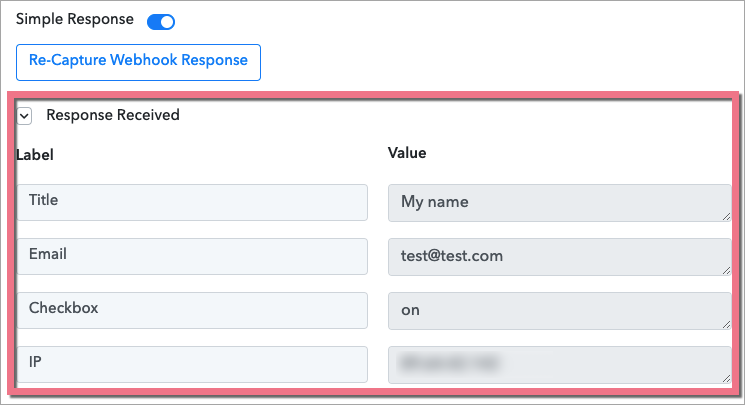Click the Response Received section title
This screenshot has width=745, height=405.
pos(112,115)
